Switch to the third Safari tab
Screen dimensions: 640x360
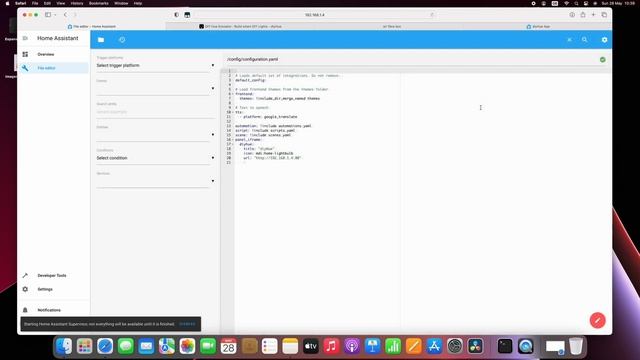[x=391, y=27]
